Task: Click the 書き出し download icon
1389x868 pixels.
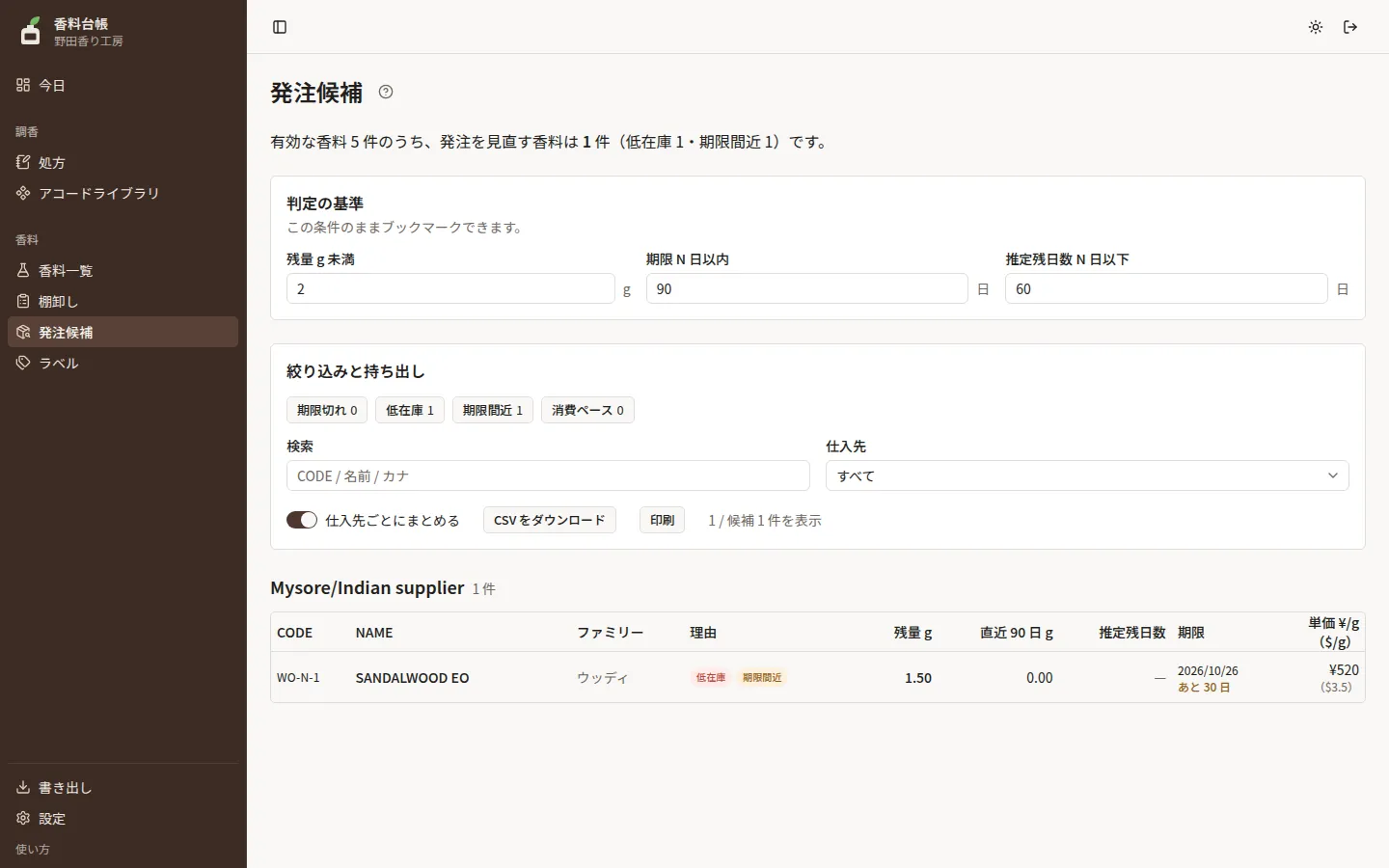Action: [x=23, y=787]
